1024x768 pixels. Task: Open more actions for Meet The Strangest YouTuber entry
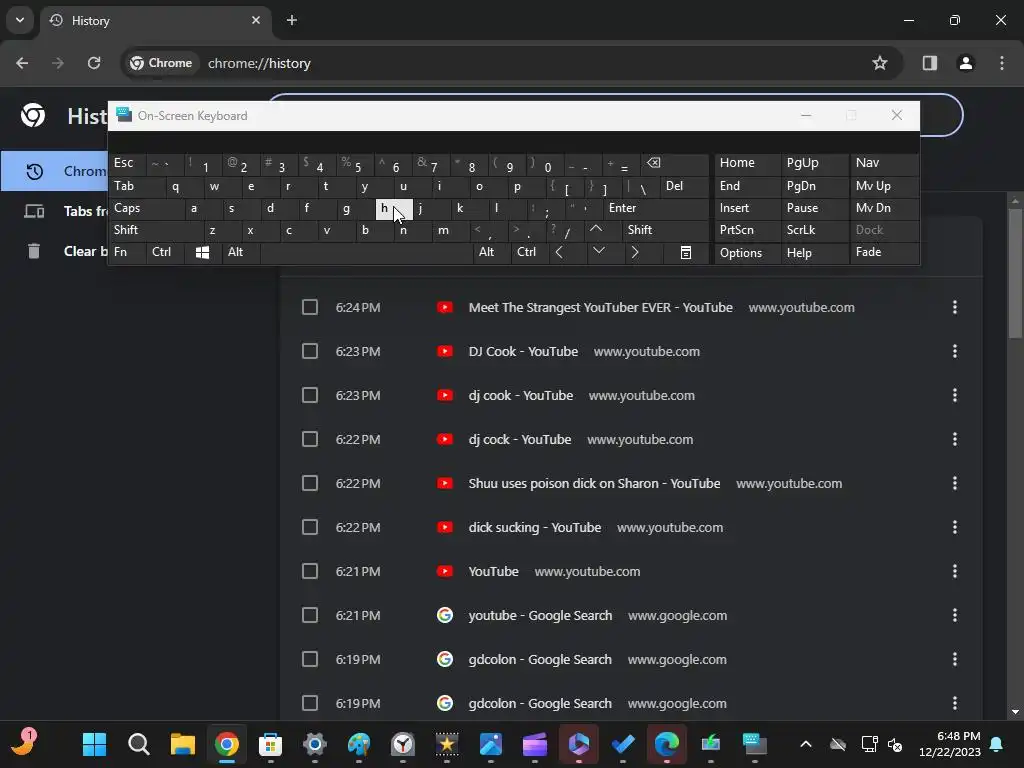pyautogui.click(x=955, y=307)
